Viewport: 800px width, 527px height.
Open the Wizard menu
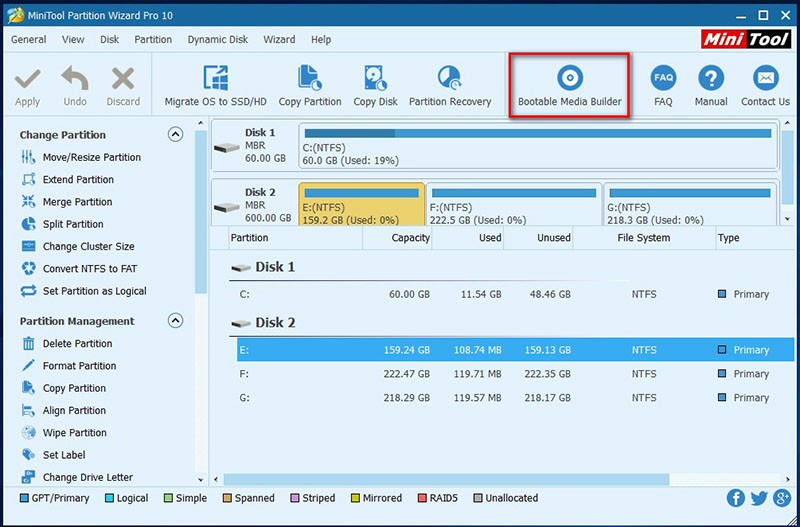pos(279,39)
